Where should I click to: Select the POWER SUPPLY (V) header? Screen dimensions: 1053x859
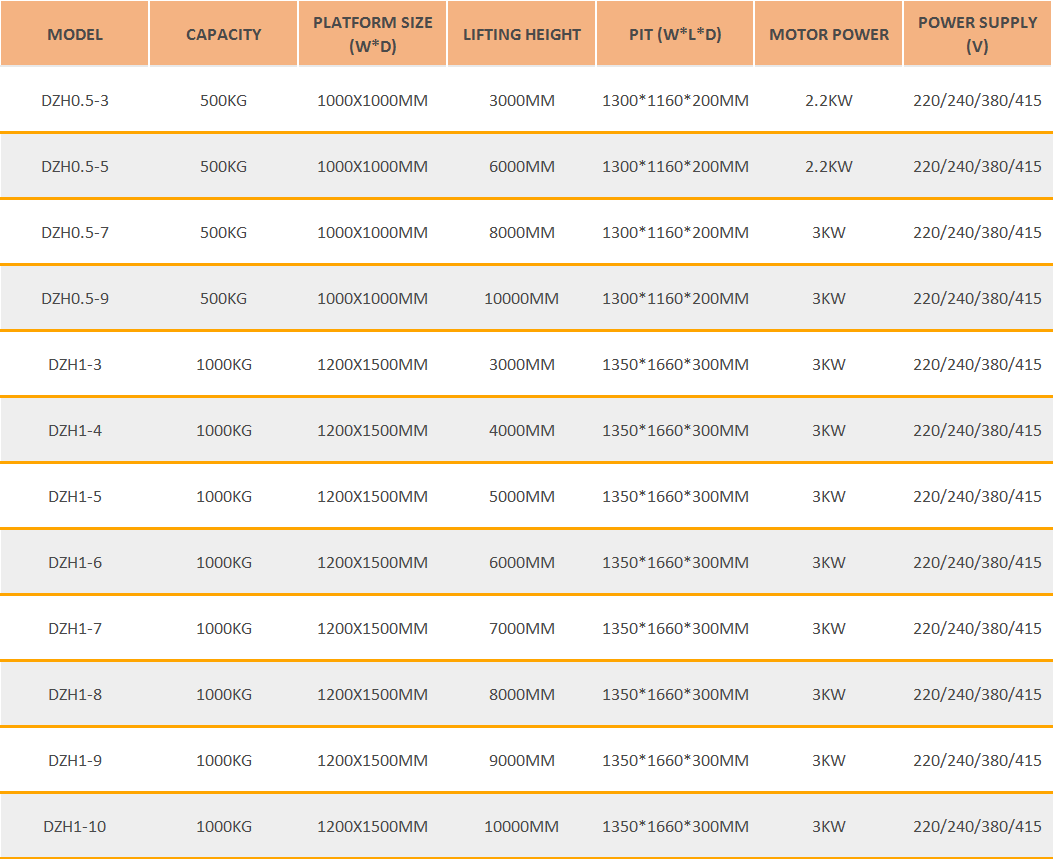tap(977, 34)
